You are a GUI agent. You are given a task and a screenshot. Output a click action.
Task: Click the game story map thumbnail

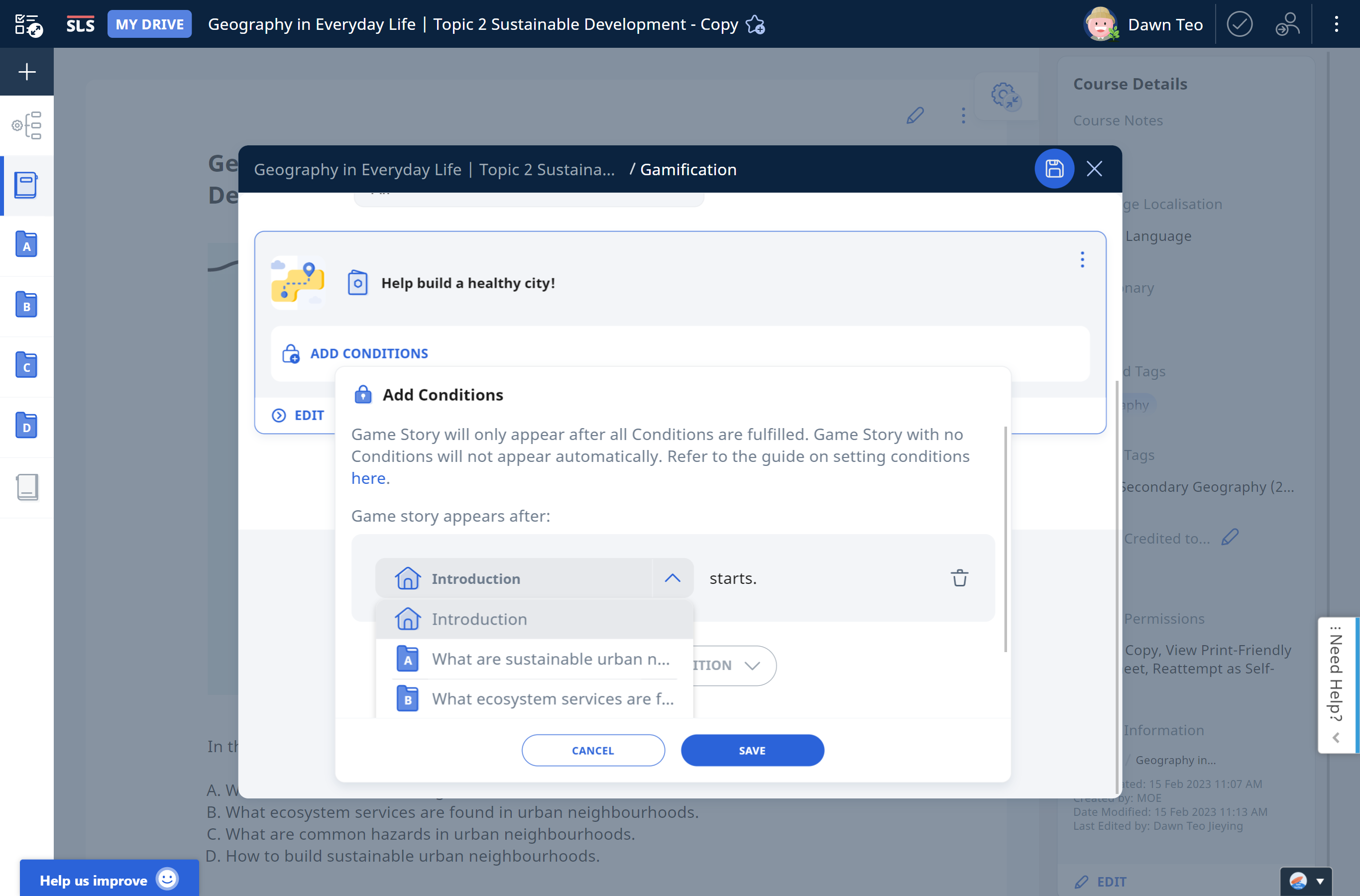point(297,283)
